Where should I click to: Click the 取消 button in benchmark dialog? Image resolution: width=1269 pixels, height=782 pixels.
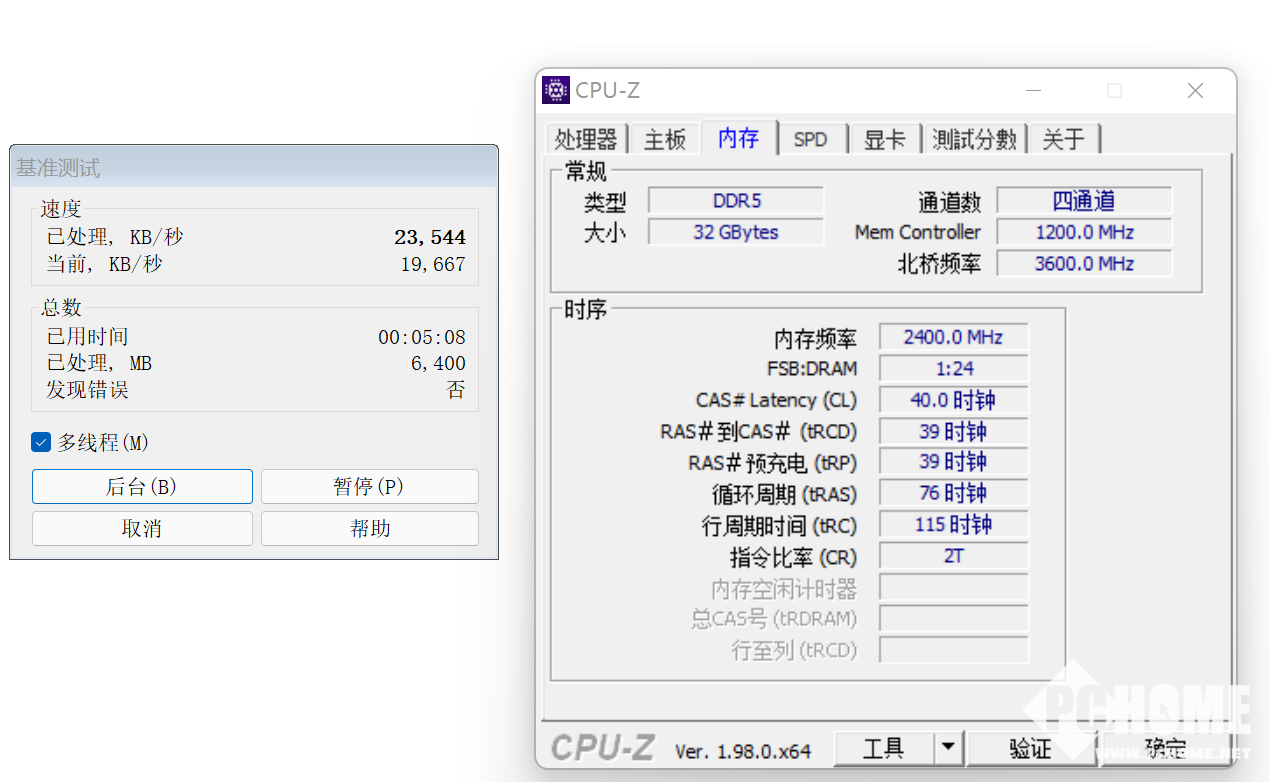tap(142, 529)
